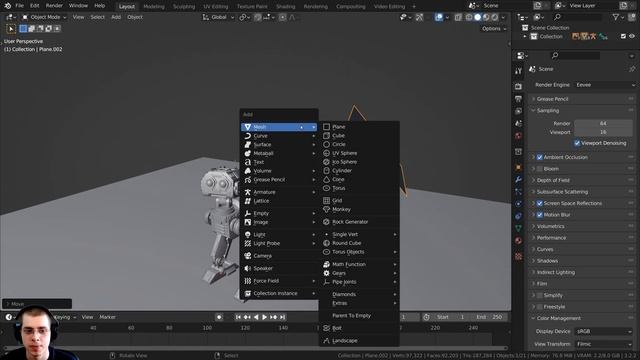The height and width of the screenshot is (360, 640).
Task: Click the Light icon in Add menu
Action: pos(248,235)
